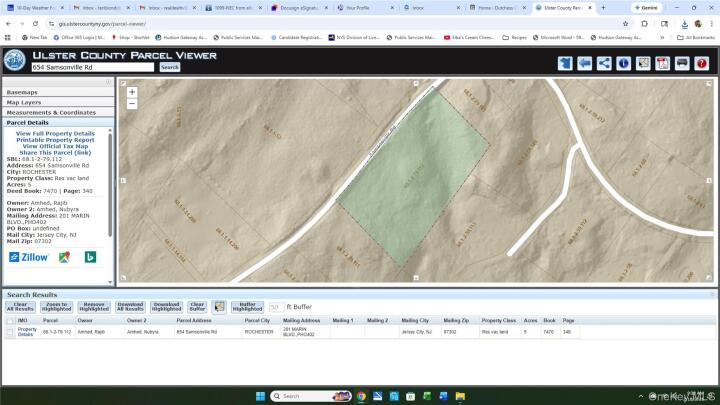The height and width of the screenshot is (405, 720).
Task: Activate the select parcels on map tool
Action: pyautogui.click(x=643, y=63)
